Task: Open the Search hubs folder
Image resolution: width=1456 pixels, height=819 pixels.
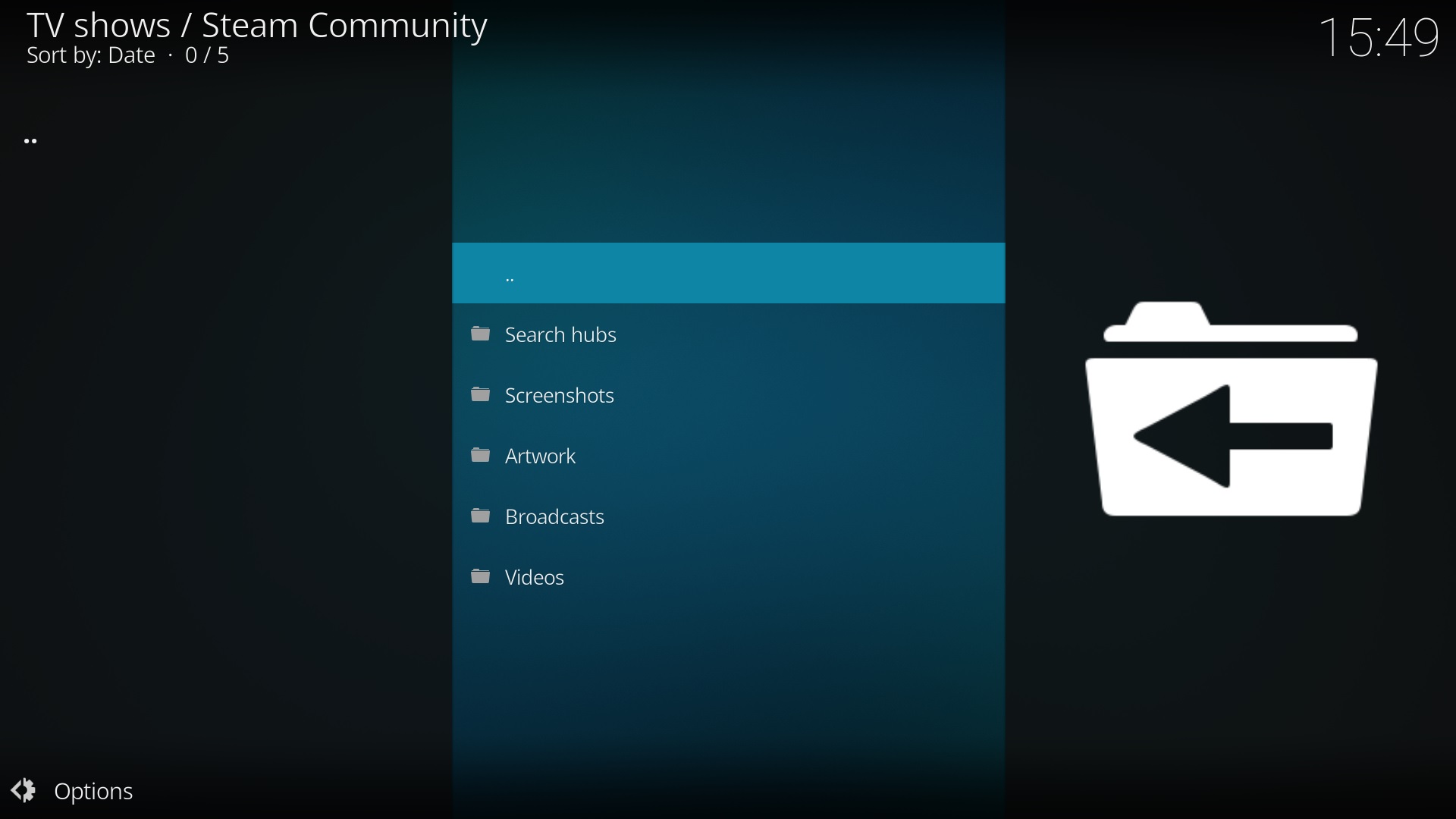Action: coord(561,335)
